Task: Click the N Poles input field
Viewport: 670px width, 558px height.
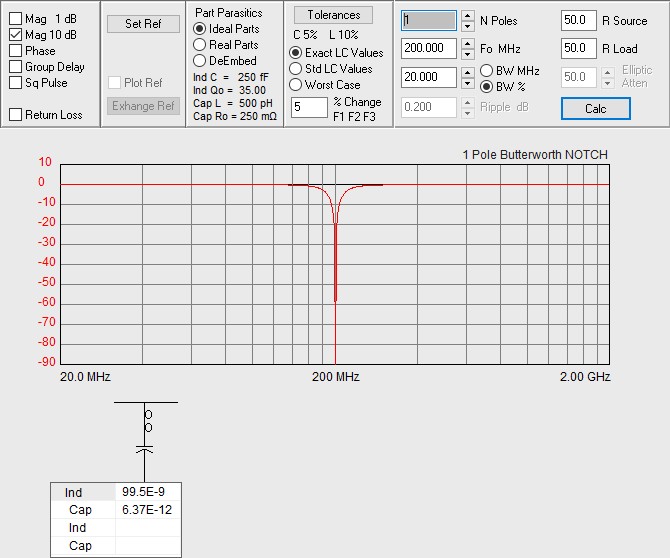Action: 429,21
